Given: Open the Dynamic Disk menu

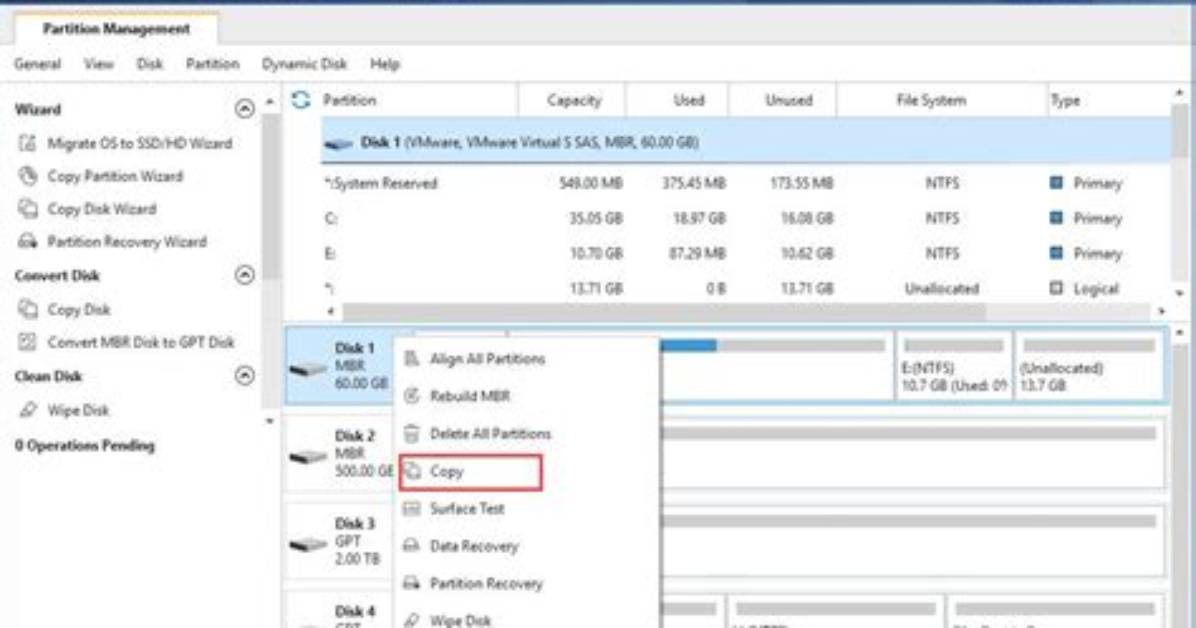Looking at the screenshot, I should point(304,64).
